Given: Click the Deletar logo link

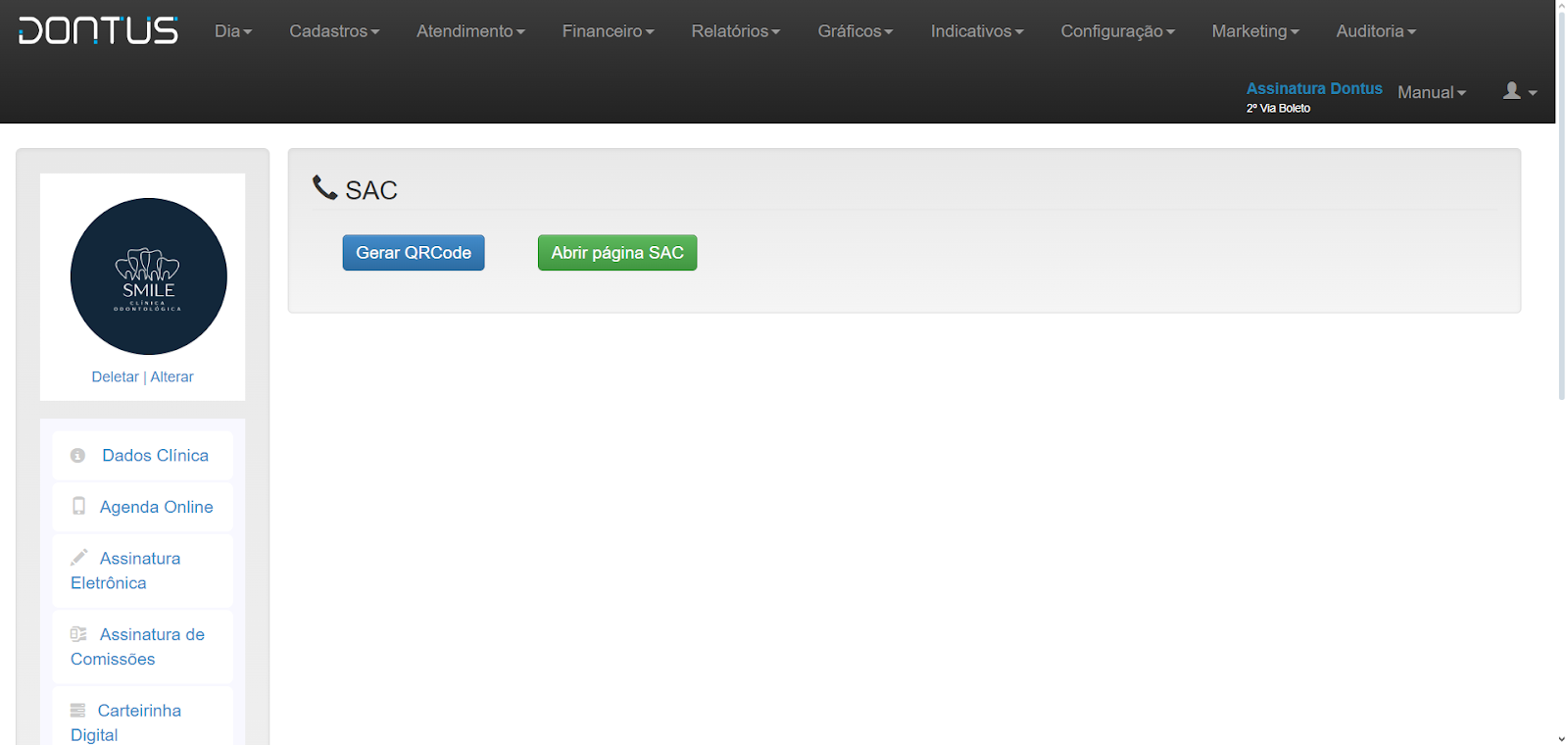Looking at the screenshot, I should (x=115, y=377).
